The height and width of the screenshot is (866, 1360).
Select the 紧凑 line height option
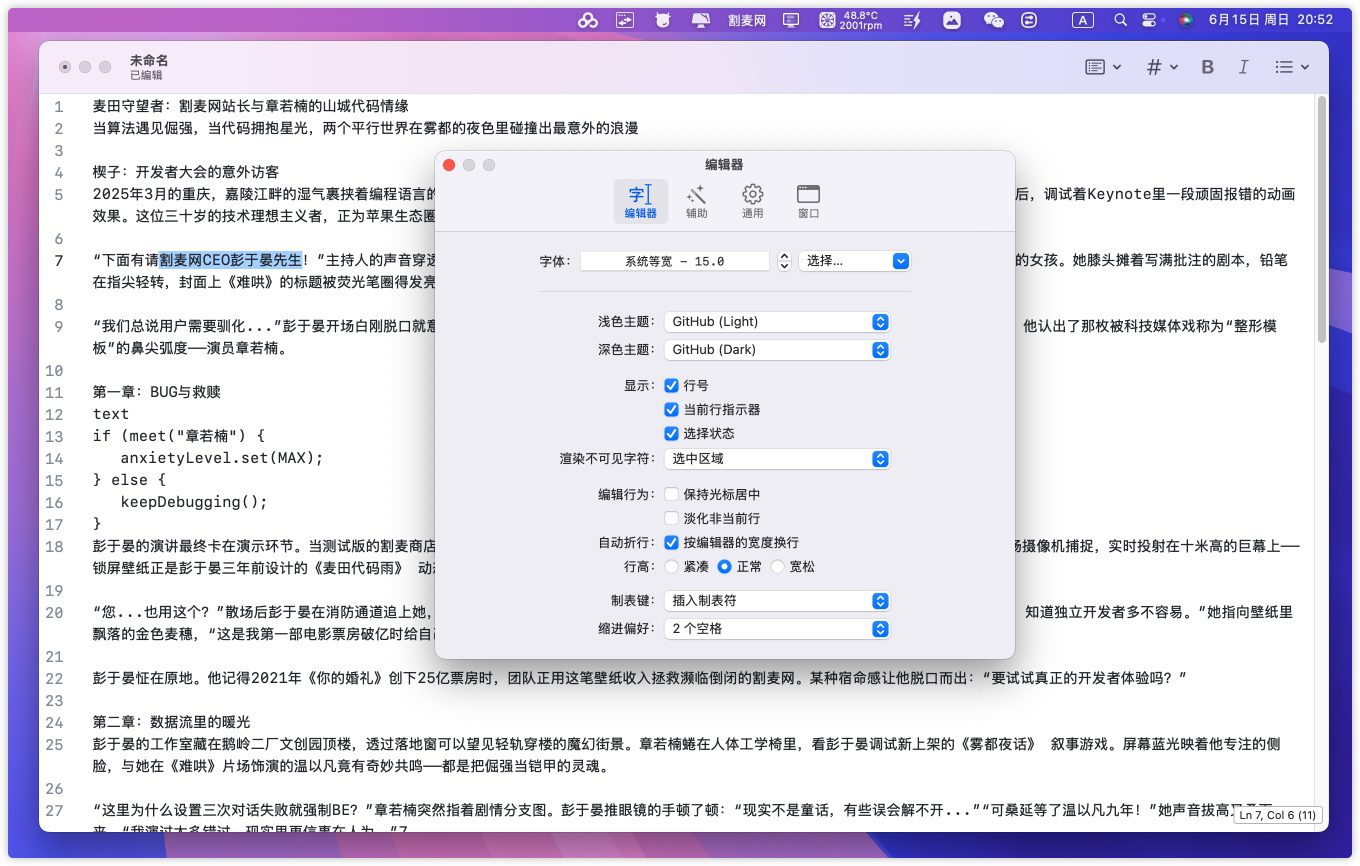pos(672,567)
